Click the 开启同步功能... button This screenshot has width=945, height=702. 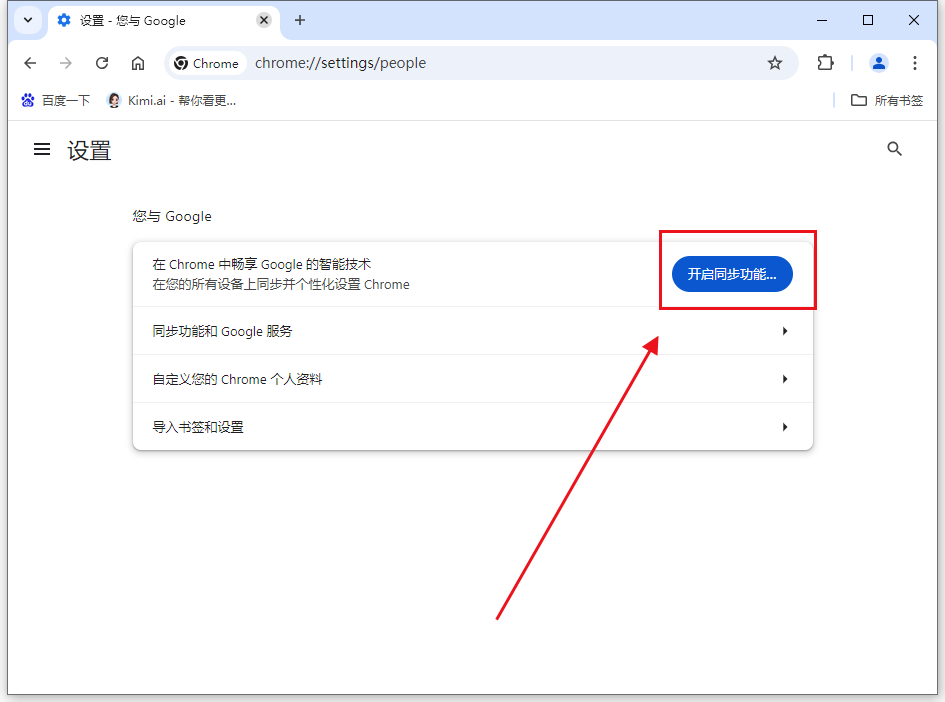coord(732,274)
